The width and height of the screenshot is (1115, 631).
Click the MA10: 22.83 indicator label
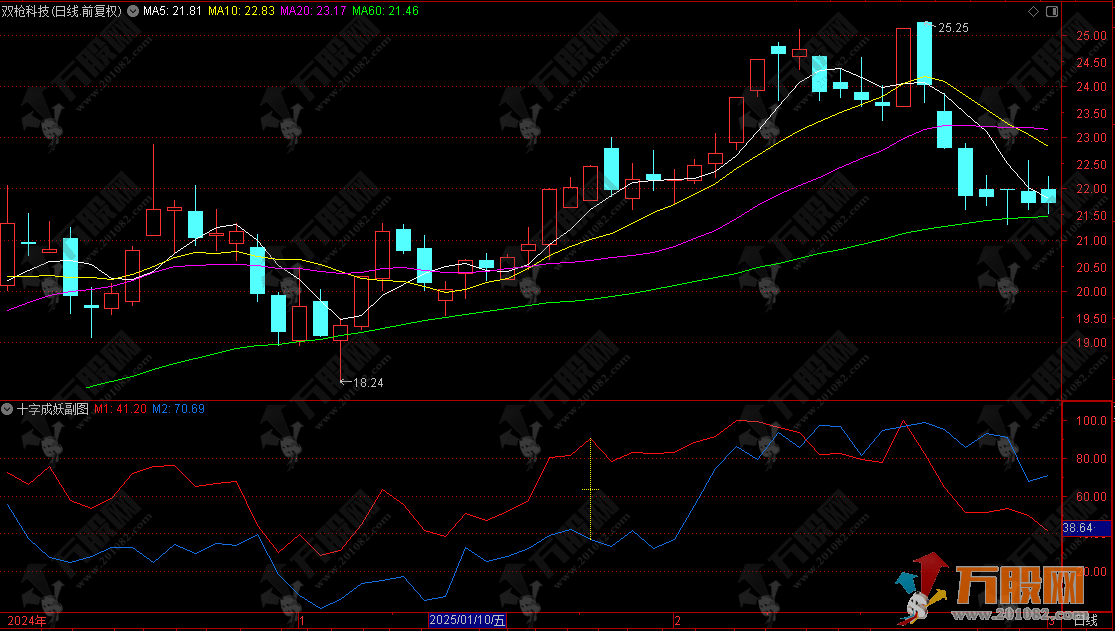[x=241, y=11]
